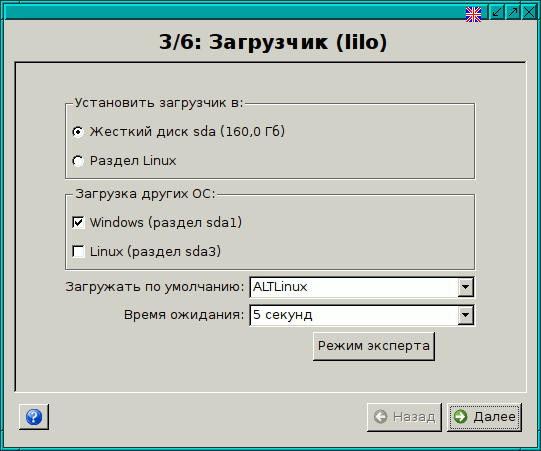Click the grey back arrow icon on Назад

coord(381,416)
